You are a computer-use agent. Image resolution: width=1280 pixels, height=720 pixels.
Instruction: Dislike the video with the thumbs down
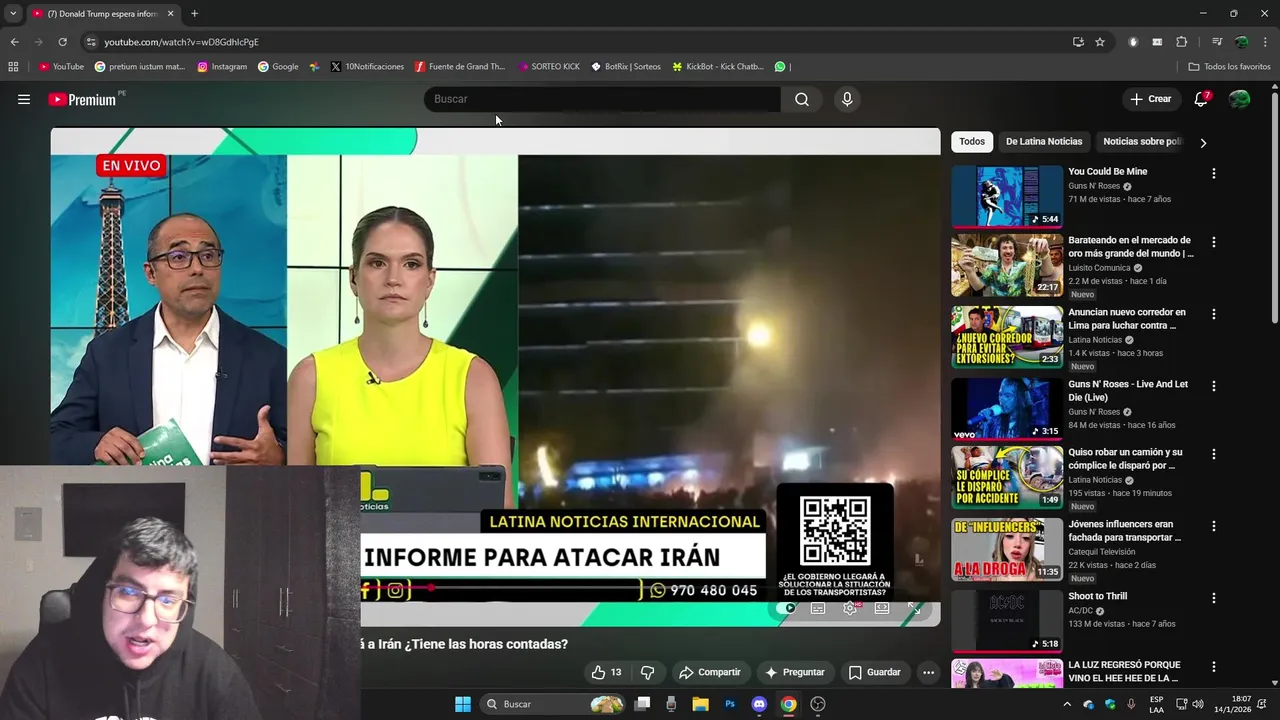[647, 672]
